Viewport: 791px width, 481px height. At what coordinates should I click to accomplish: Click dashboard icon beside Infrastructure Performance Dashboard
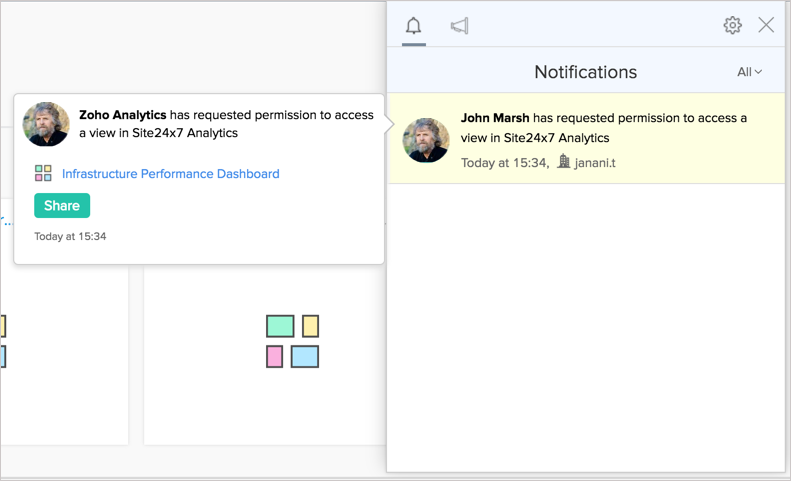pos(43,173)
